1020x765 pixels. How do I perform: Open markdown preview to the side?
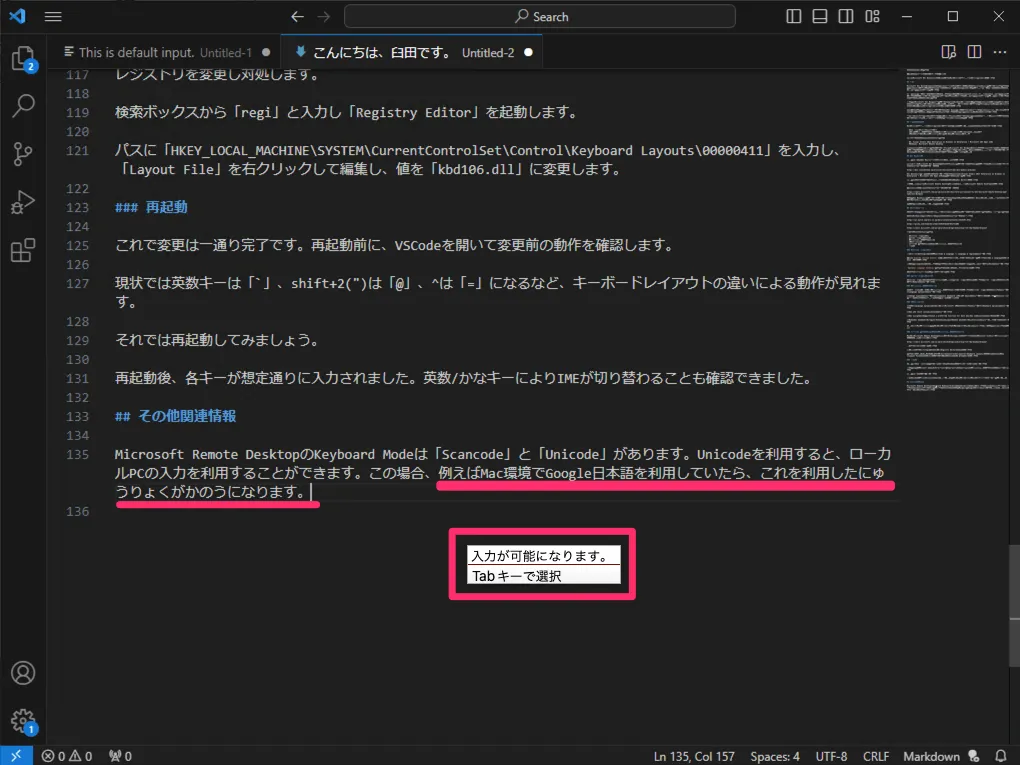click(948, 52)
